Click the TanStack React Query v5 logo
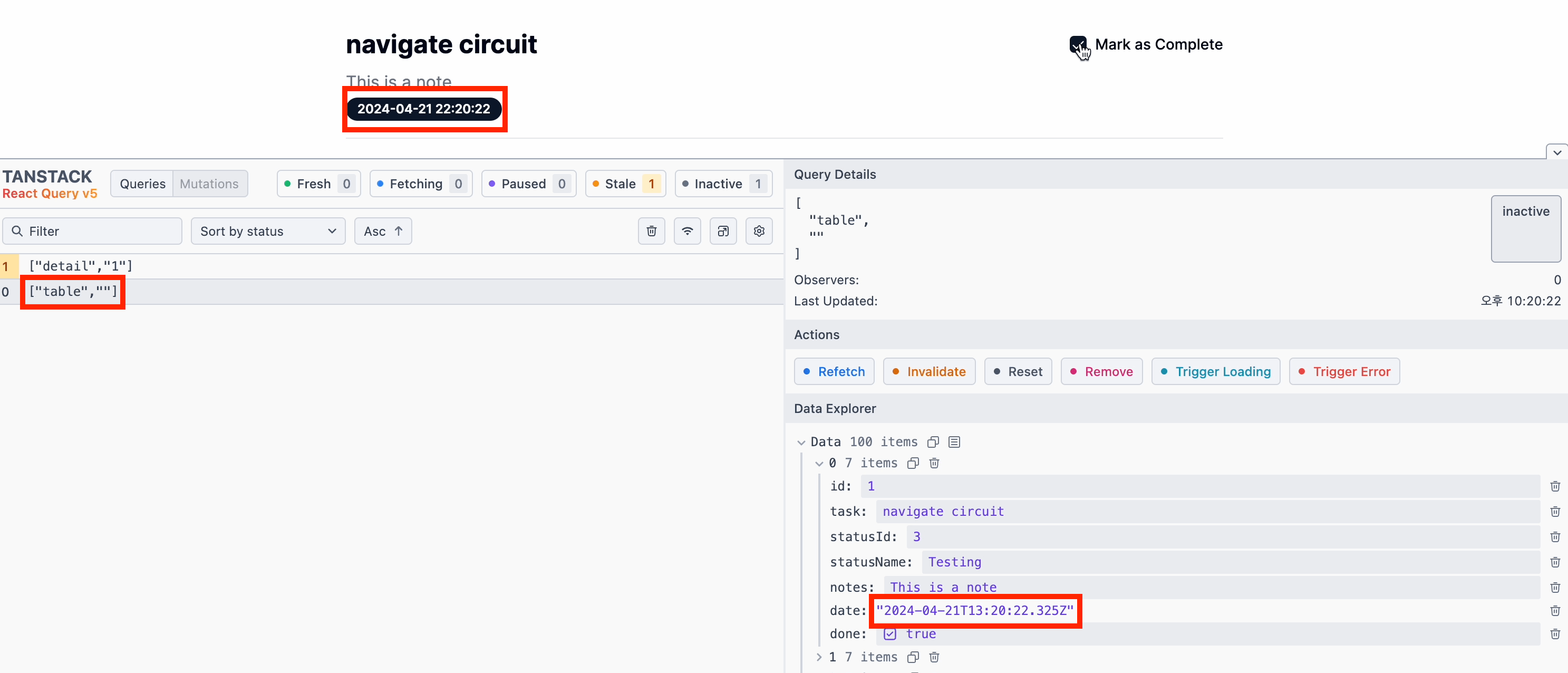The image size is (1568, 673). click(x=50, y=184)
